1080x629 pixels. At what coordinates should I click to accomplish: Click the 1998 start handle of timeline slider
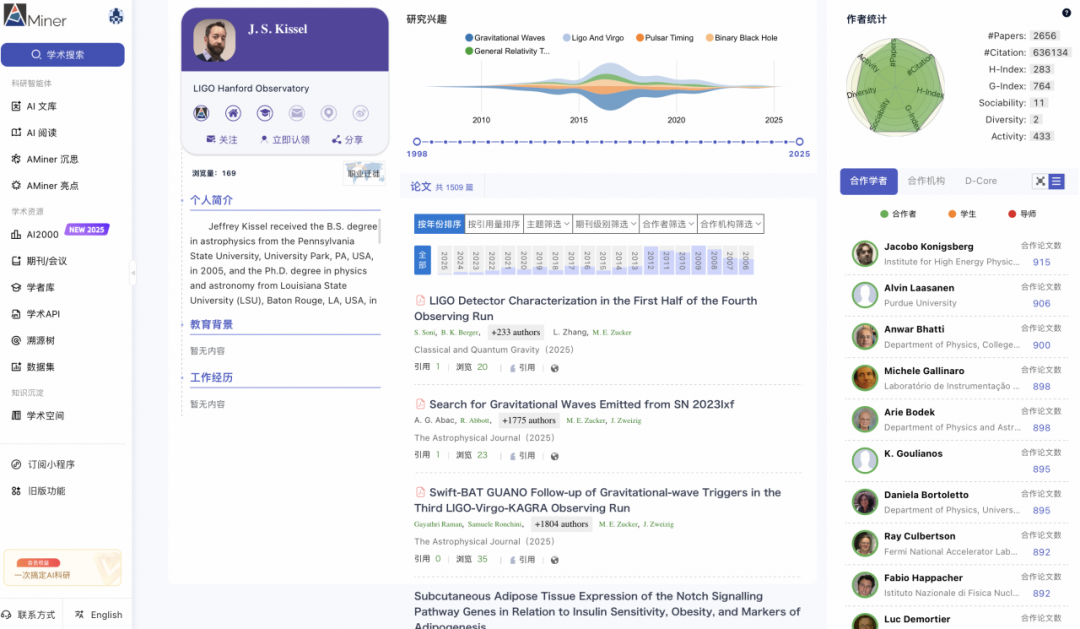click(417, 141)
